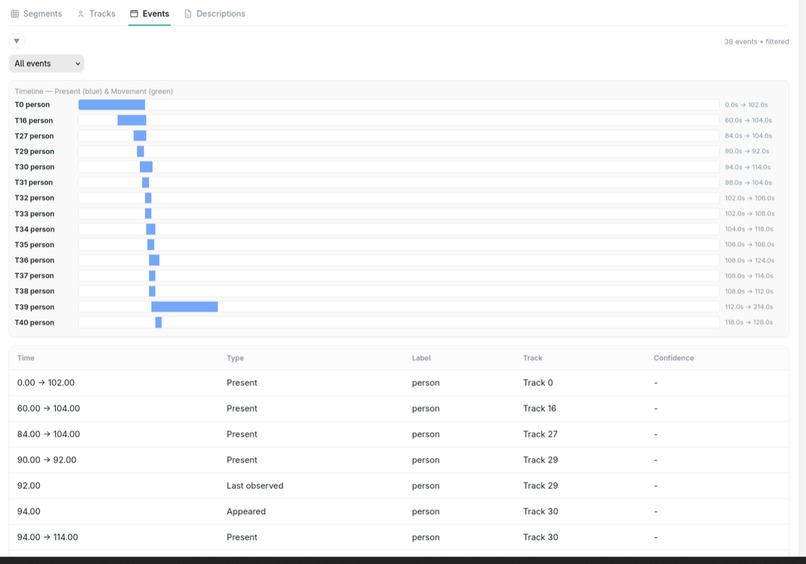Viewport: 806px width, 564px height.
Task: Click Track 16 in the table
Action: [540, 409]
